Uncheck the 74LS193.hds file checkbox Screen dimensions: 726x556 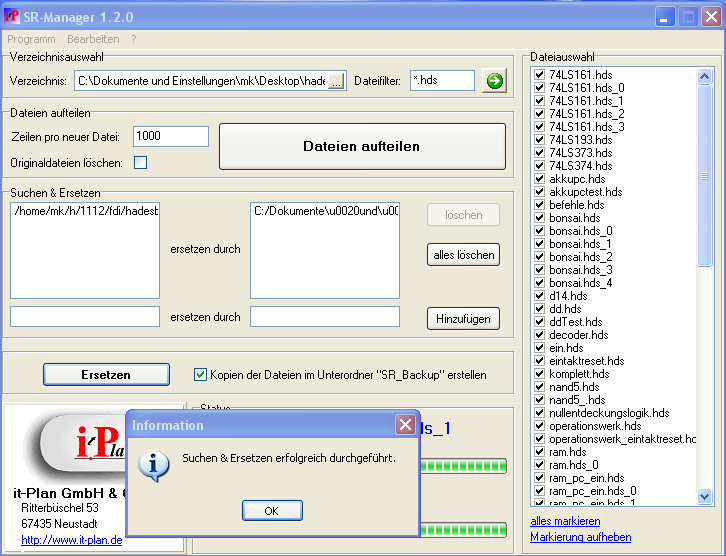[x=540, y=140]
